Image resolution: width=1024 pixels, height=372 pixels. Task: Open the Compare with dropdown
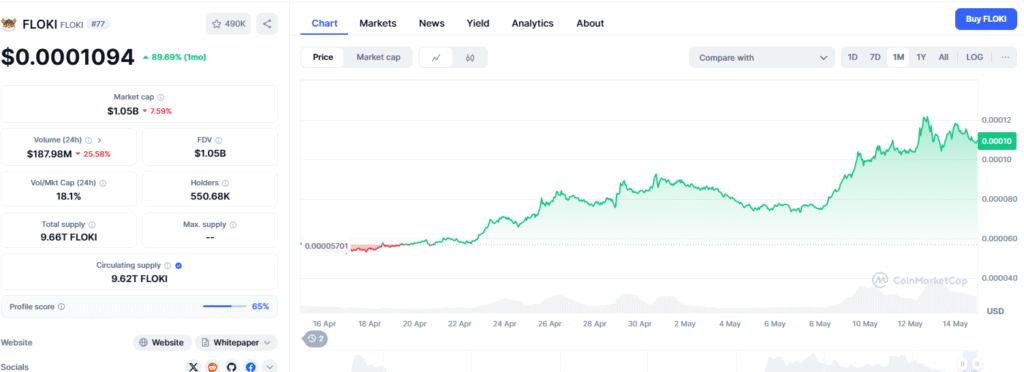coord(761,57)
